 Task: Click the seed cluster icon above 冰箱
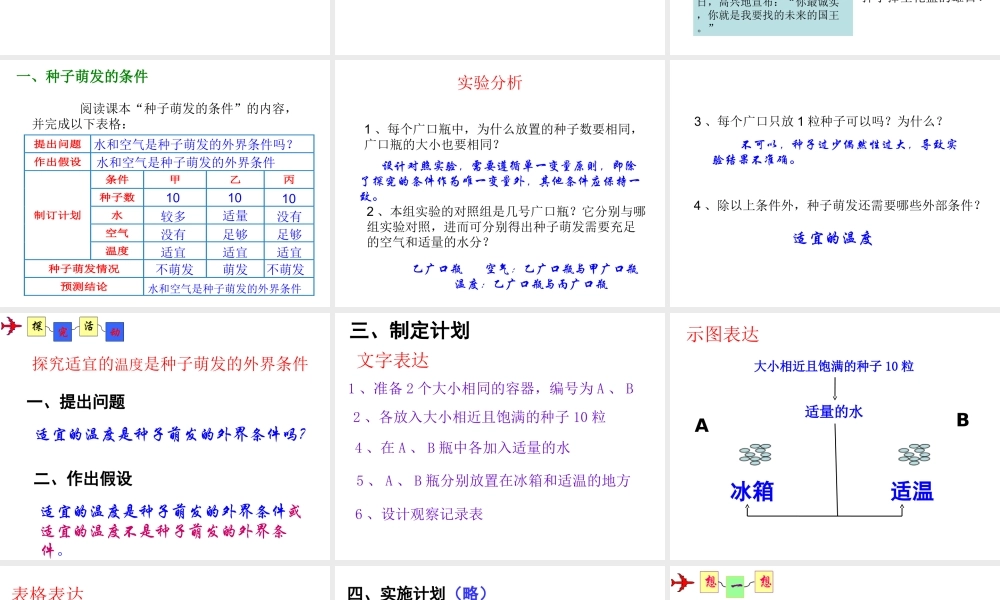click(x=755, y=454)
